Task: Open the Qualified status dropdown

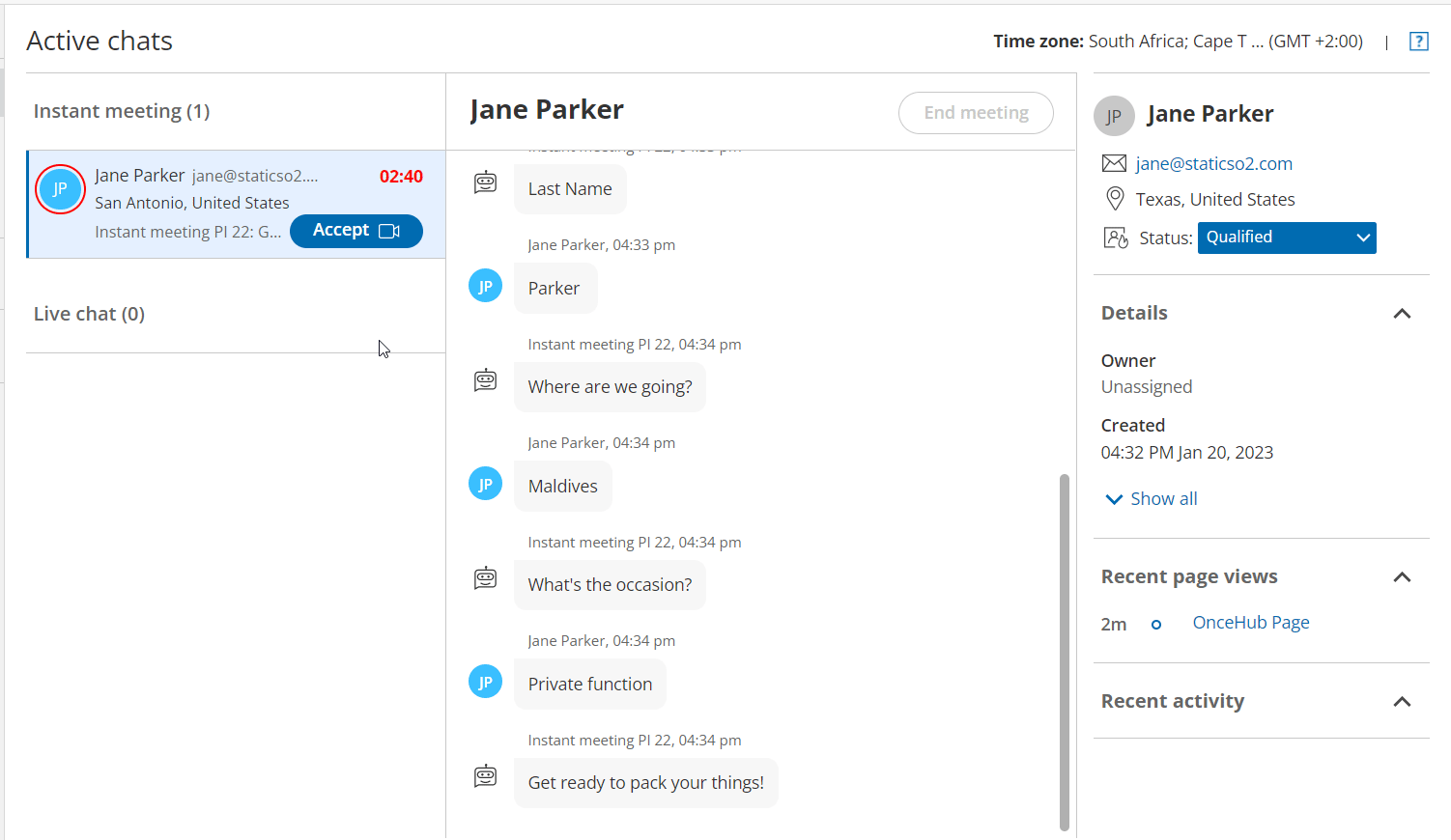Action: pyautogui.click(x=1287, y=238)
